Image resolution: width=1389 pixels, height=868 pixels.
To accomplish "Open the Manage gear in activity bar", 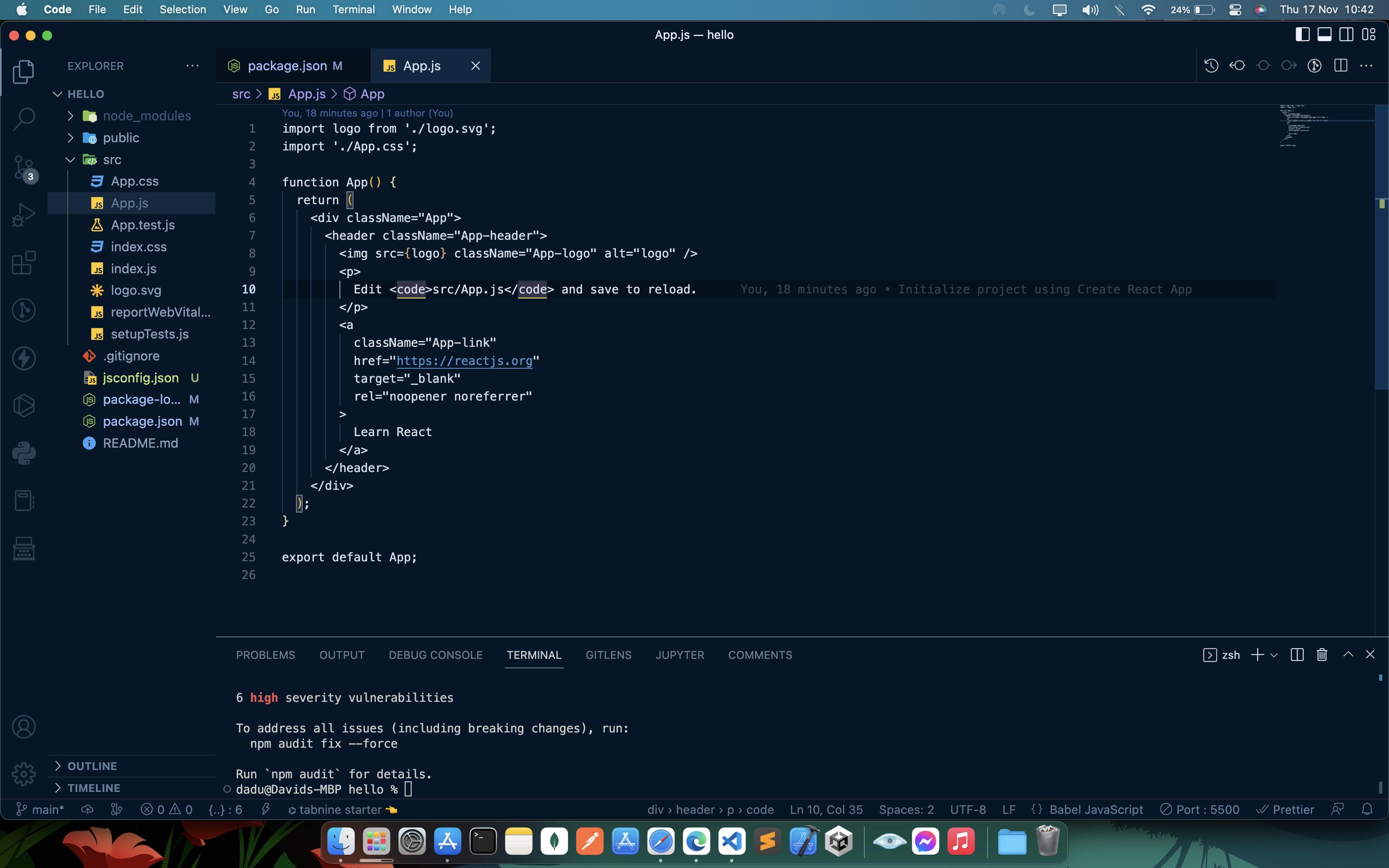I will [24, 774].
